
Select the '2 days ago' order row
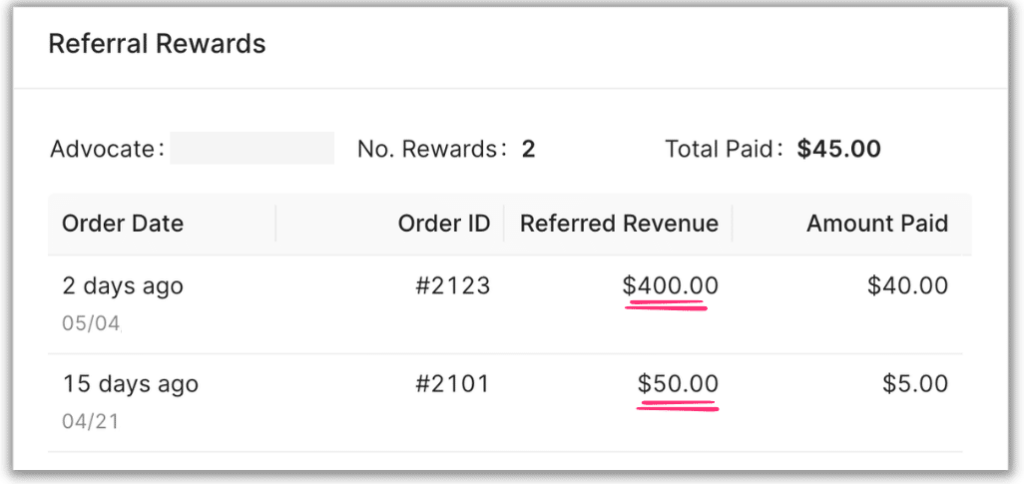(x=505, y=304)
